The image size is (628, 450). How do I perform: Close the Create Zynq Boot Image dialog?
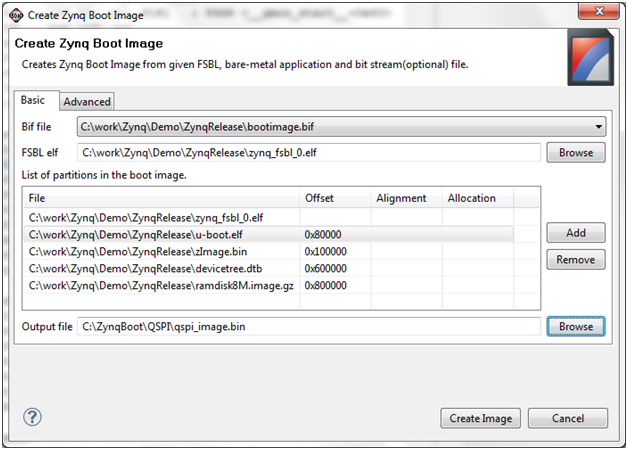(x=599, y=11)
